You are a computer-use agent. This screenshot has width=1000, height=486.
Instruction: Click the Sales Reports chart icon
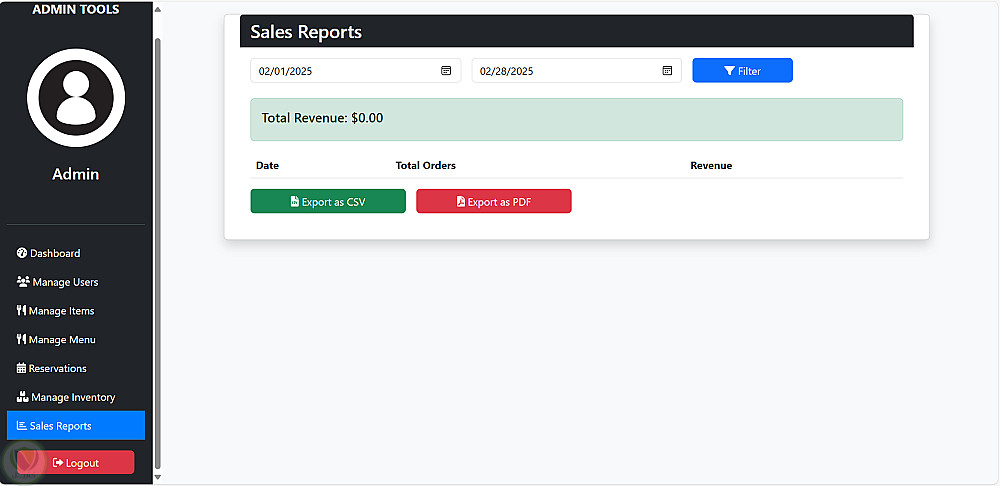pos(22,426)
